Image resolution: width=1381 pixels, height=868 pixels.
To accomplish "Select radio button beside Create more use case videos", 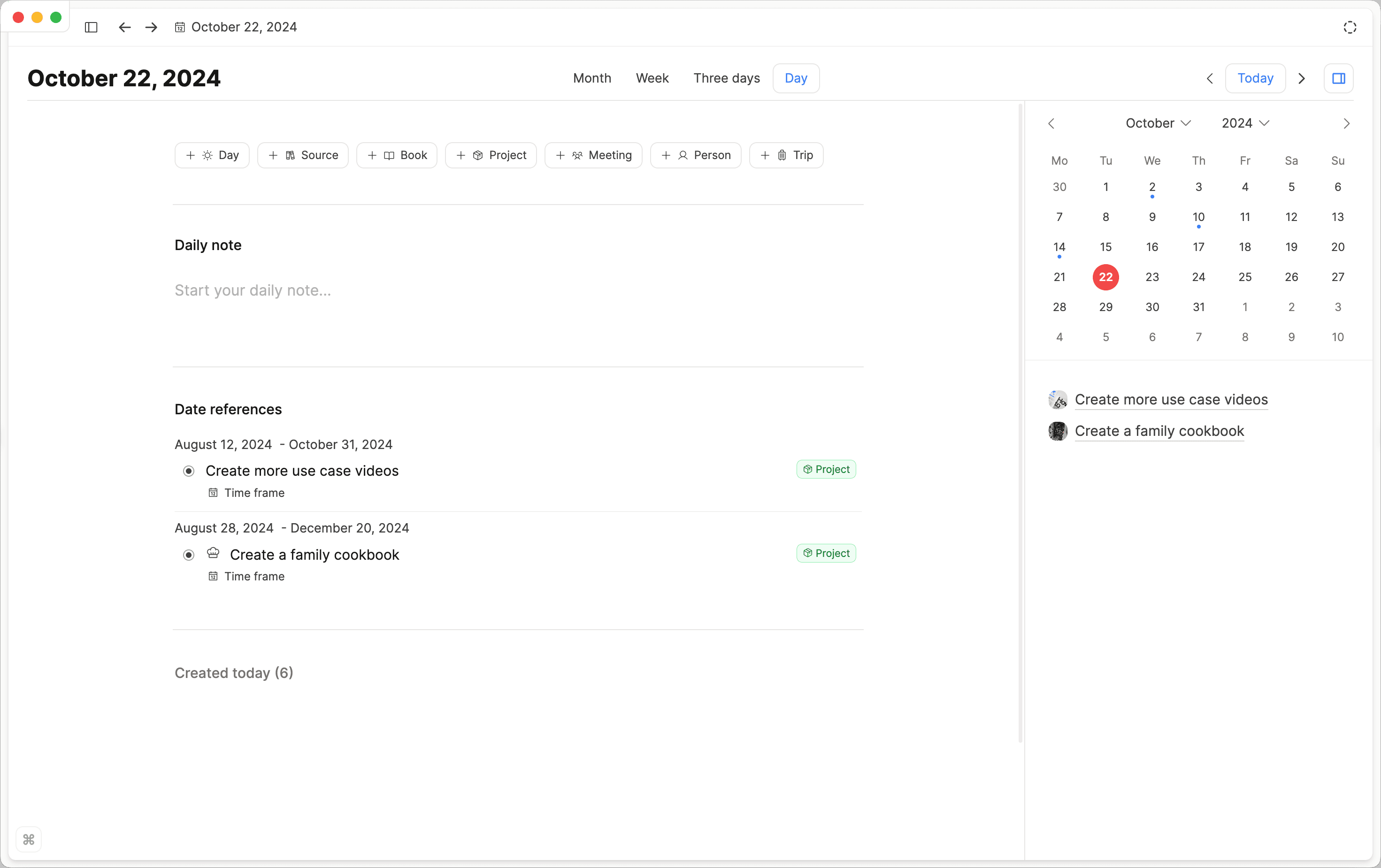I will pos(188,471).
